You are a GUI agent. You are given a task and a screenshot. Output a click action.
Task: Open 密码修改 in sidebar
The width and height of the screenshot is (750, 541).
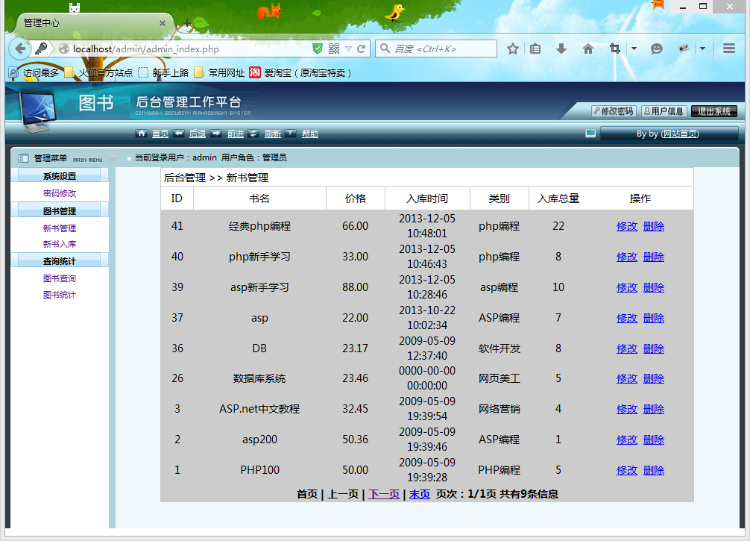pyautogui.click(x=59, y=193)
